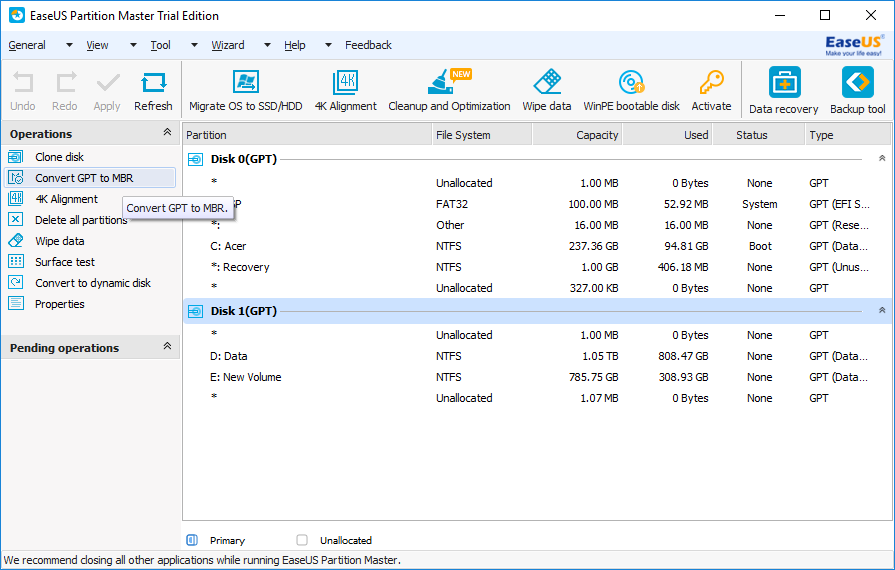895x570 pixels.
Task: Collapse the Disk 1 partition group
Action: click(x=881, y=311)
